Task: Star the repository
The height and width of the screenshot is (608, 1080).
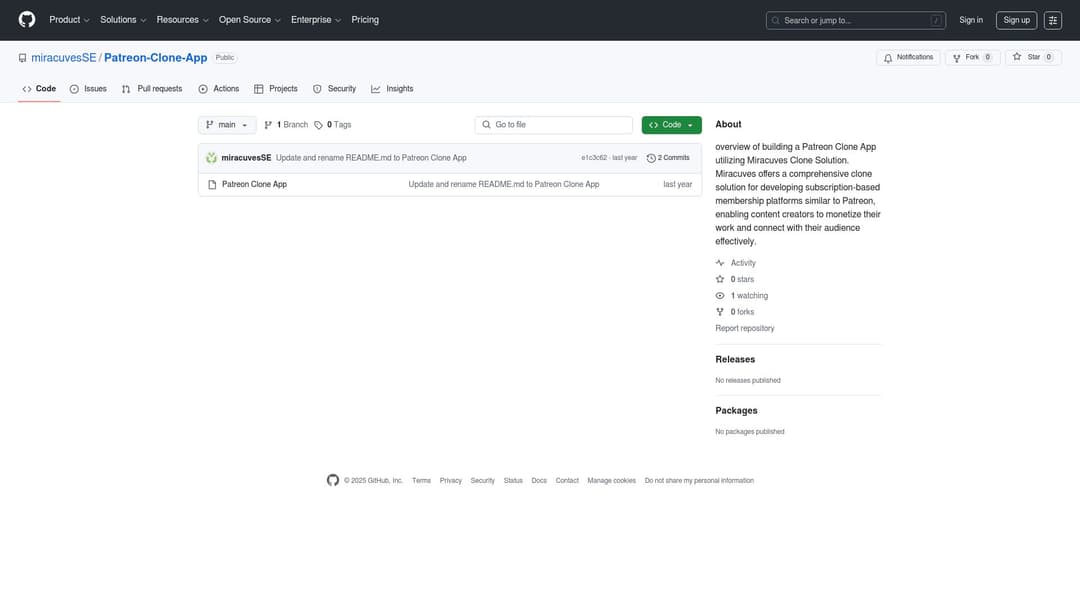Action: click(1032, 58)
